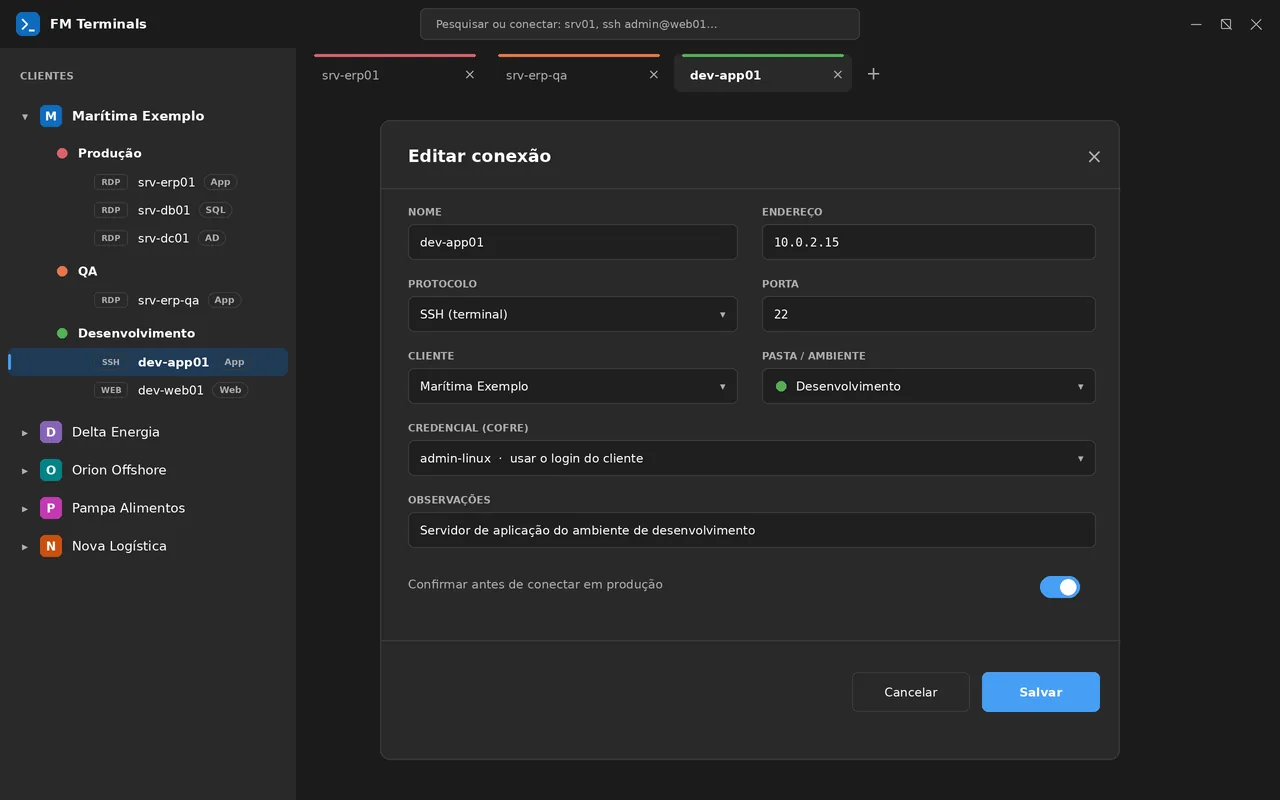Image resolution: width=1280 pixels, height=800 pixels.
Task: Click the search or connect bar
Action: click(x=640, y=24)
